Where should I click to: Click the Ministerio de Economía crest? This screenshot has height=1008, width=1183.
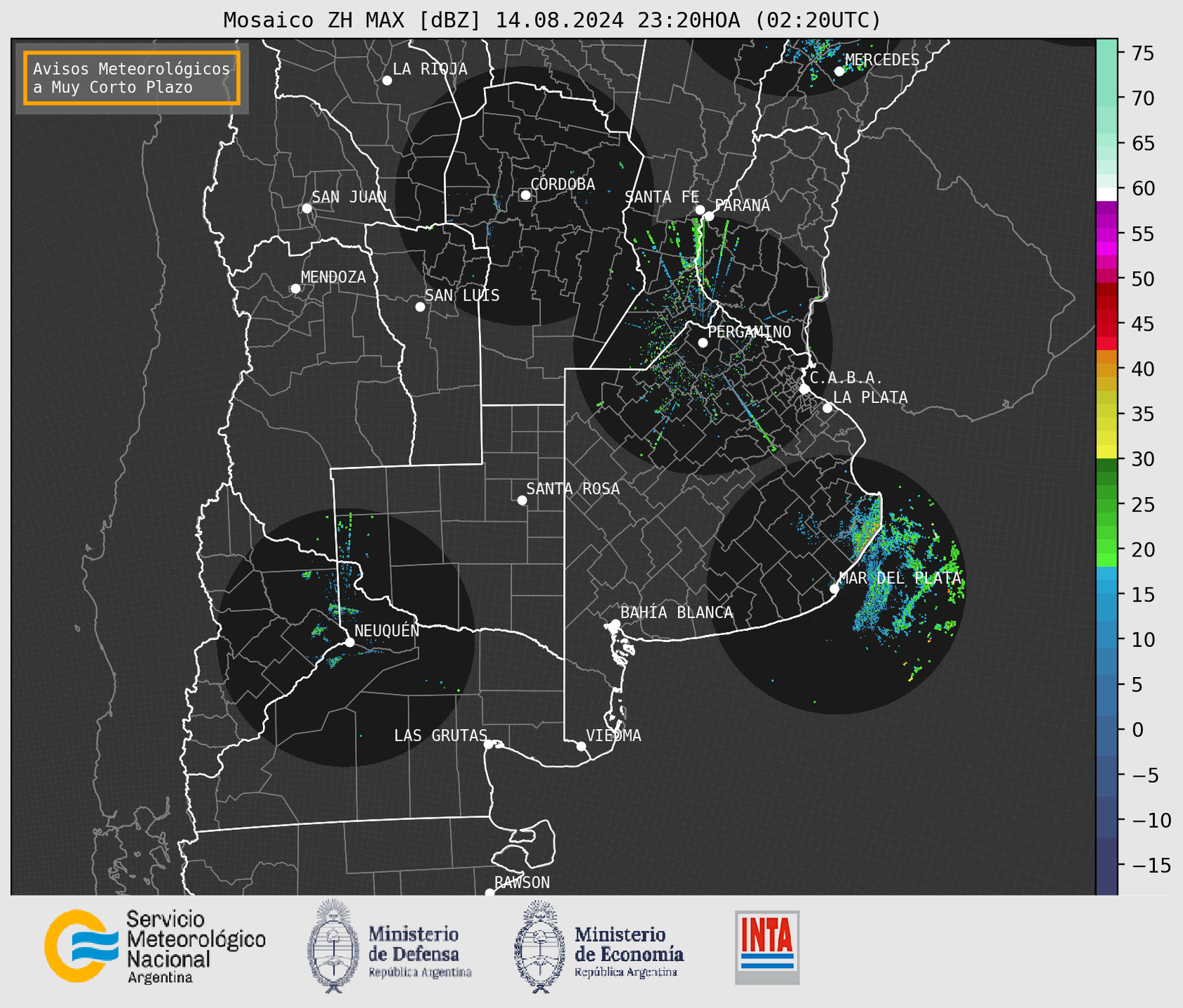(539, 946)
